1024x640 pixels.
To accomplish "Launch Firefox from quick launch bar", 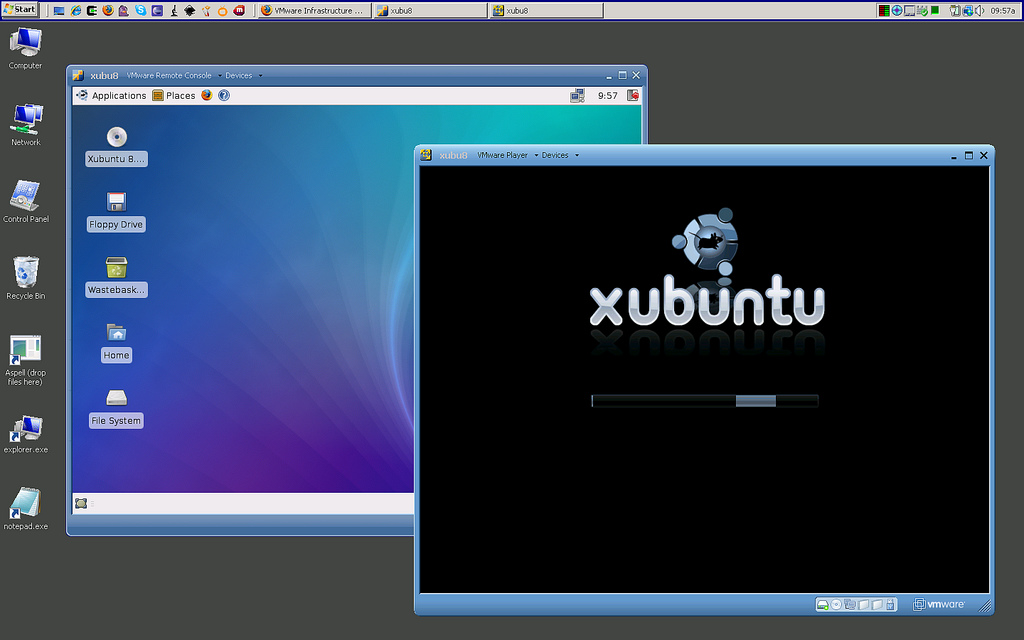I will click(x=108, y=10).
